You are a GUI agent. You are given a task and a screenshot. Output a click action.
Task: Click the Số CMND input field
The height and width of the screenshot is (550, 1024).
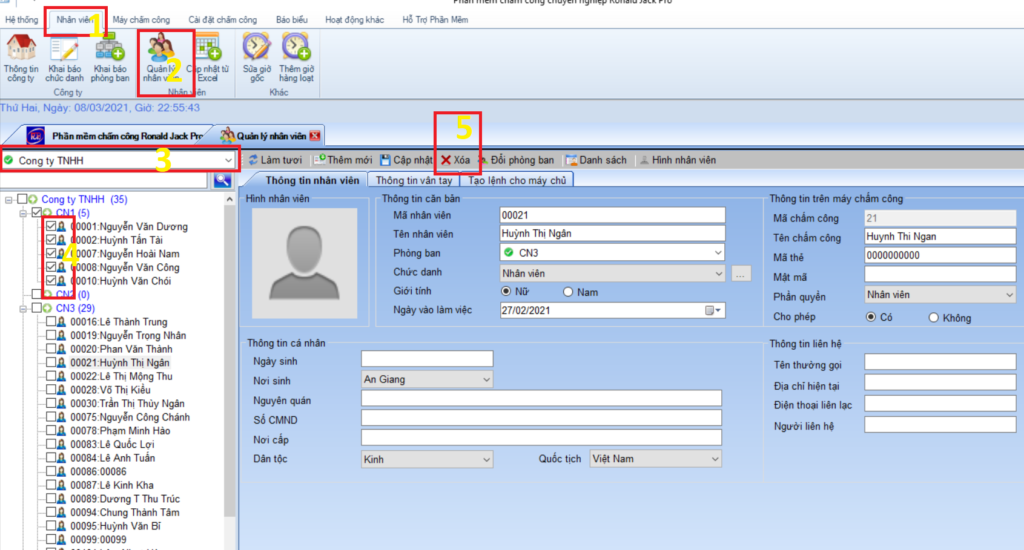pyautogui.click(x=541, y=418)
